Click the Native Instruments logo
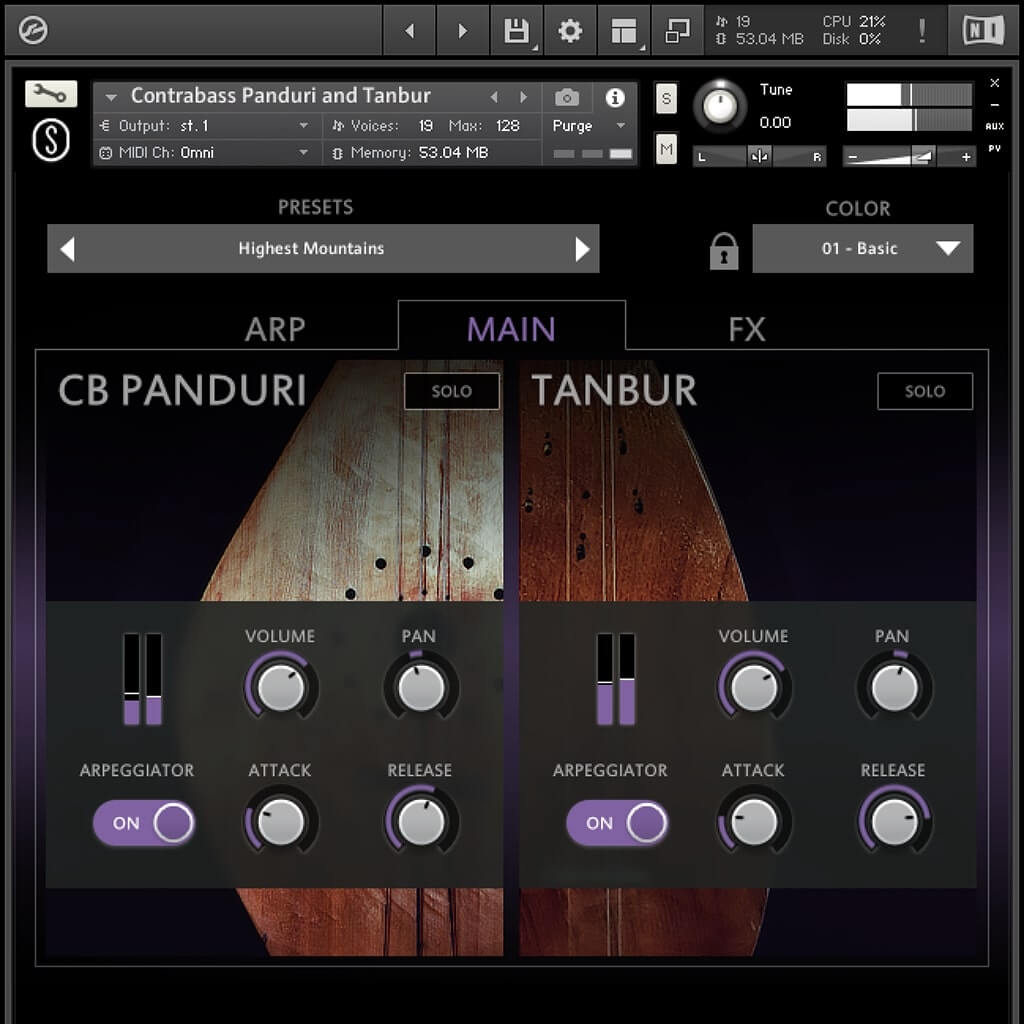Screen dimensions: 1024x1024 (984, 29)
